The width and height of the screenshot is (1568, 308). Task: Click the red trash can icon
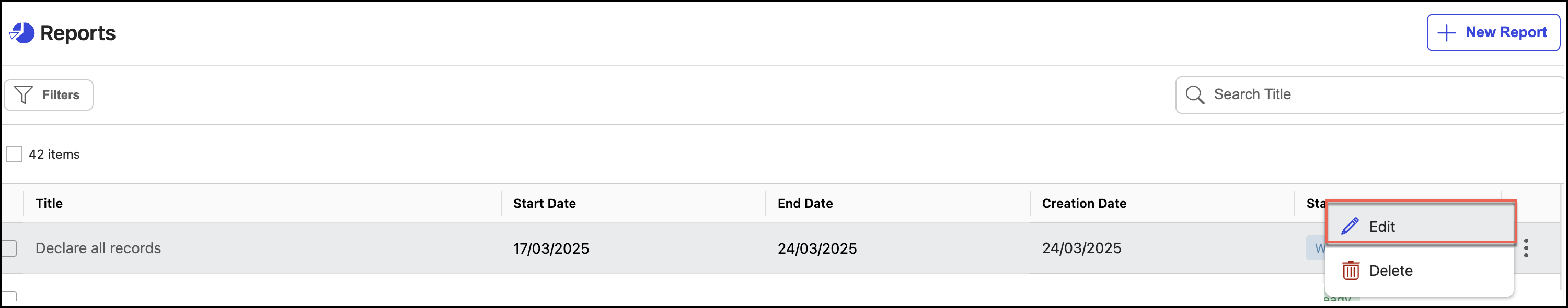click(x=1351, y=270)
